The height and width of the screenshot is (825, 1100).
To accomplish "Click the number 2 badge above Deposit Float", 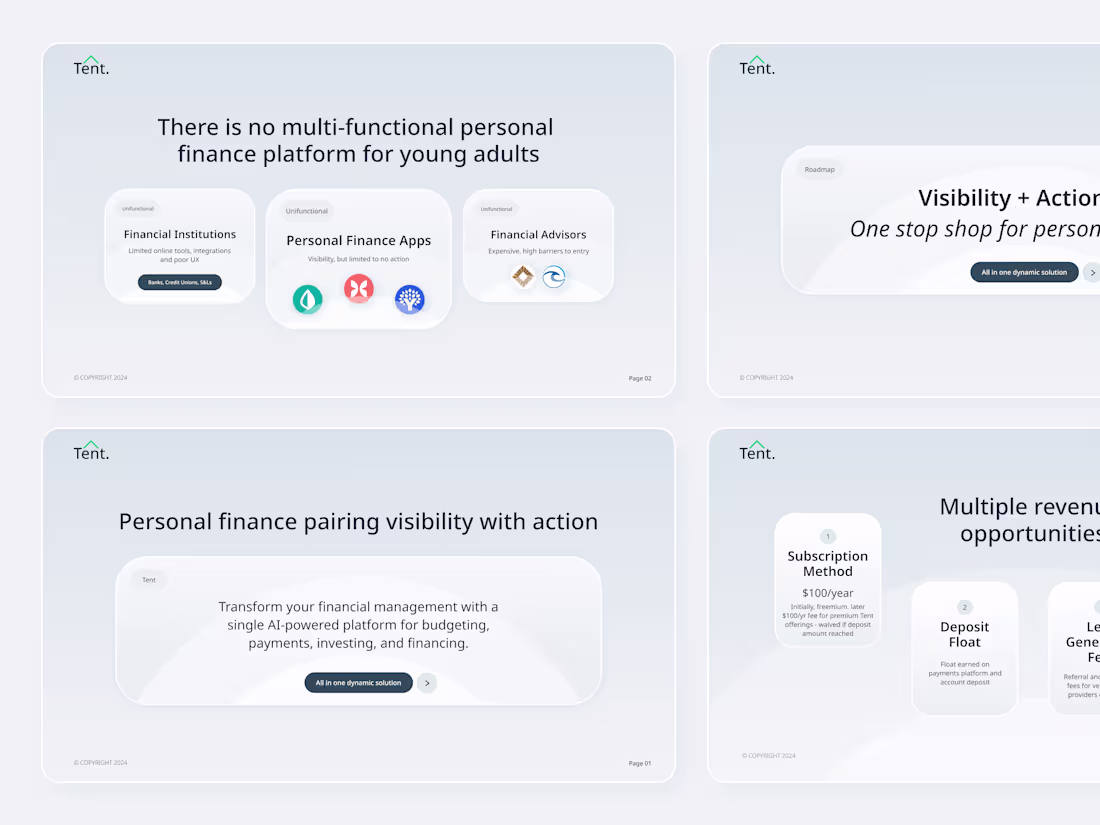I will 965,607.
